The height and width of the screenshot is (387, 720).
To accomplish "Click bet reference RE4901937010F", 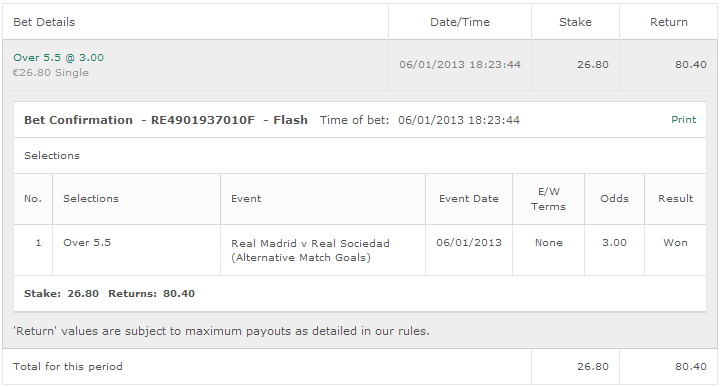I will 202,120.
